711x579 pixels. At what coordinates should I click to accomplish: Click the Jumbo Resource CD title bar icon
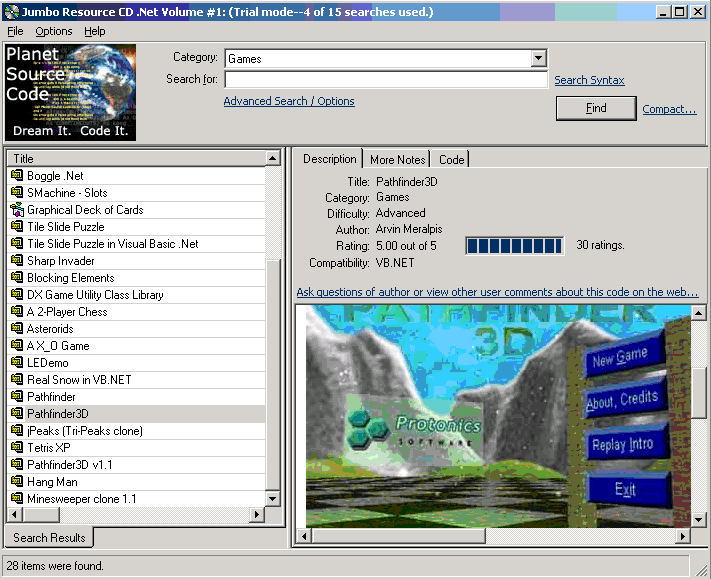click(x=11, y=12)
